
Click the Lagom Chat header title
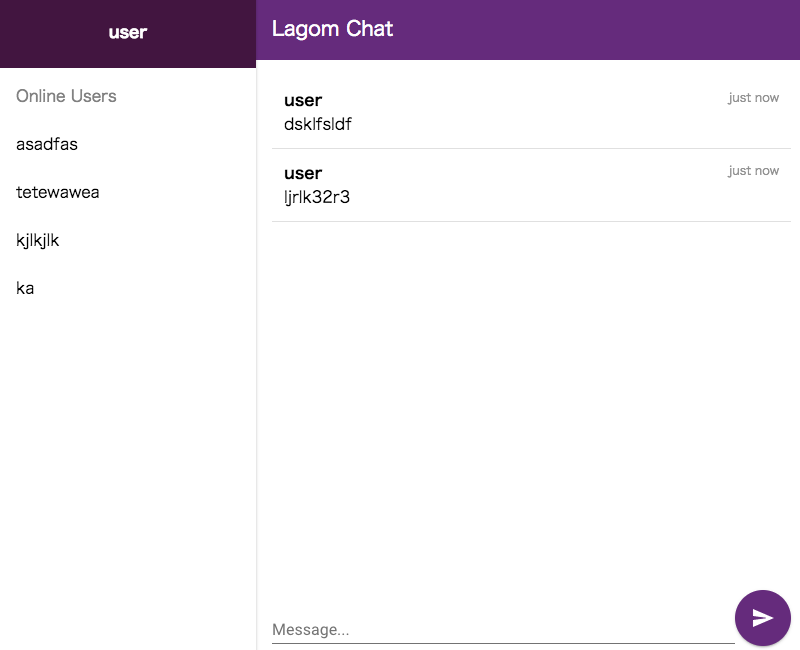coord(332,29)
